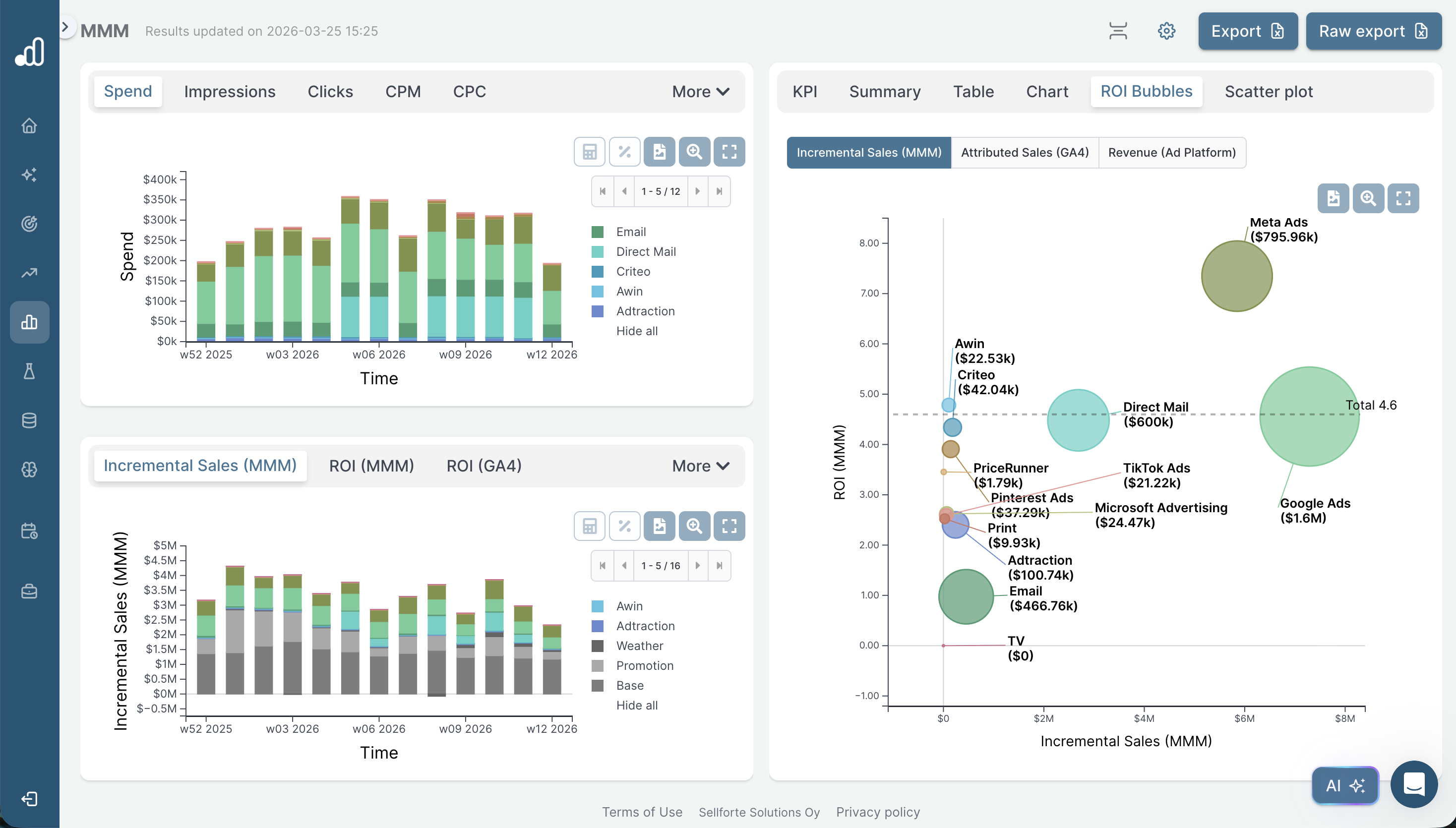Toggle percent view on Spend chart
The image size is (1456, 828).
[x=624, y=152]
